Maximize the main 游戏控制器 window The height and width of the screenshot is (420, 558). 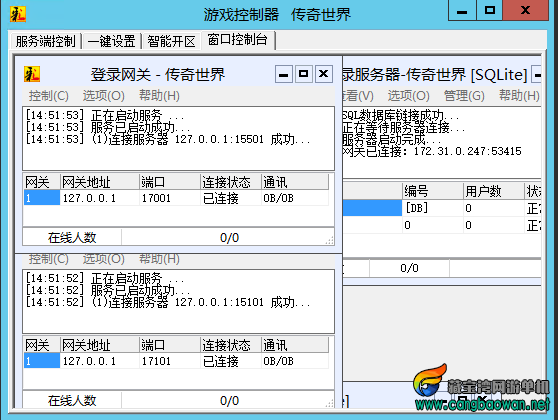(490, 10)
